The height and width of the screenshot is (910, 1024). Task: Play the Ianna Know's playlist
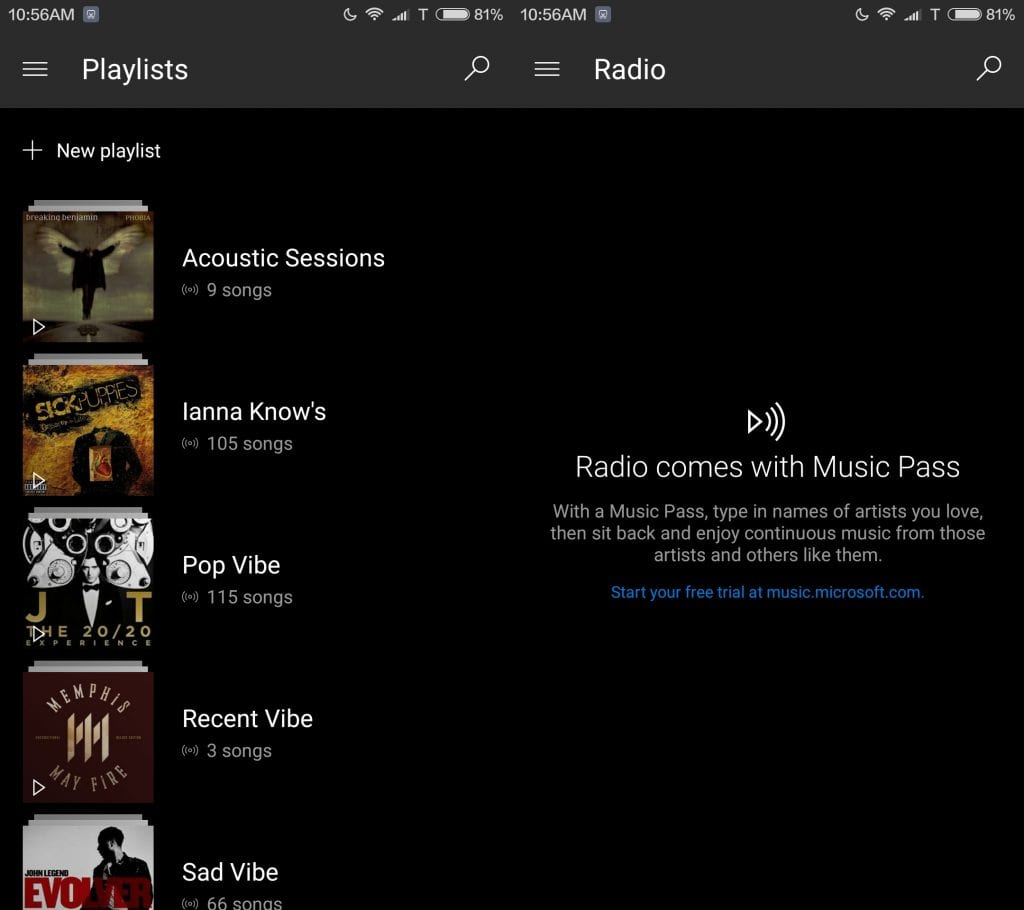[39, 480]
